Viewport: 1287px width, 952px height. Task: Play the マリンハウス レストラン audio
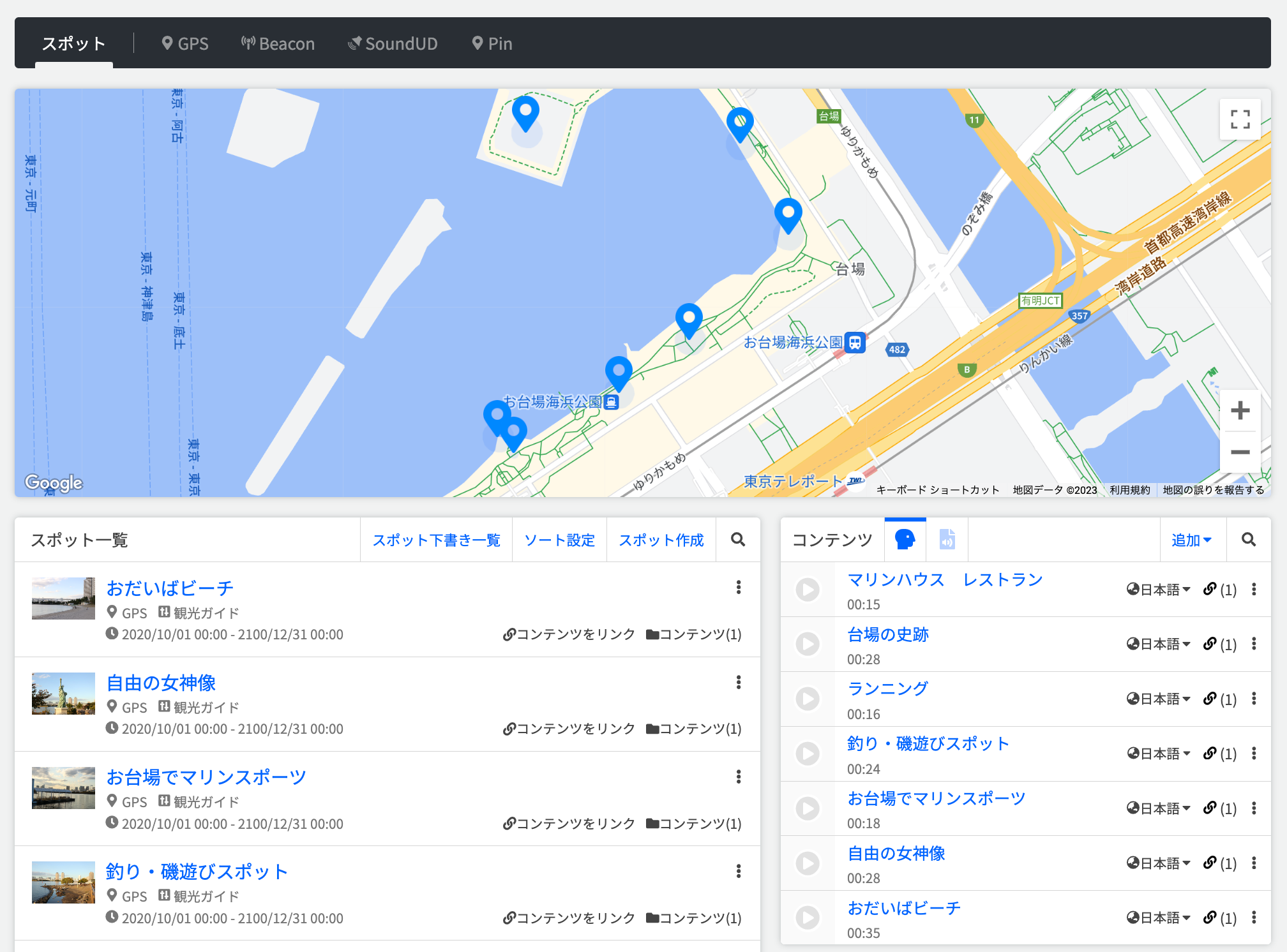(808, 590)
